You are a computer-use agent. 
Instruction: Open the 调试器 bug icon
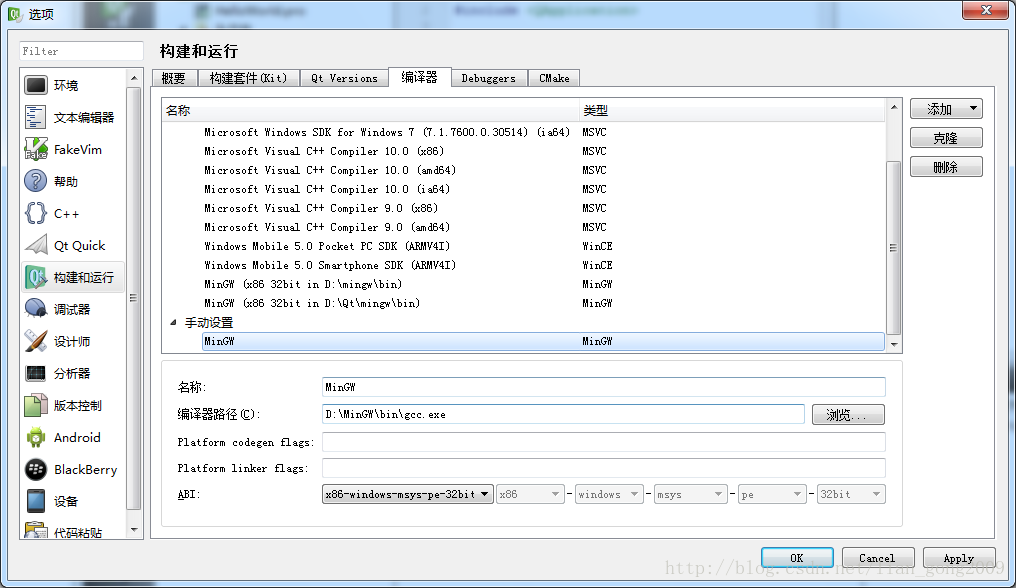pyautogui.click(x=36, y=309)
